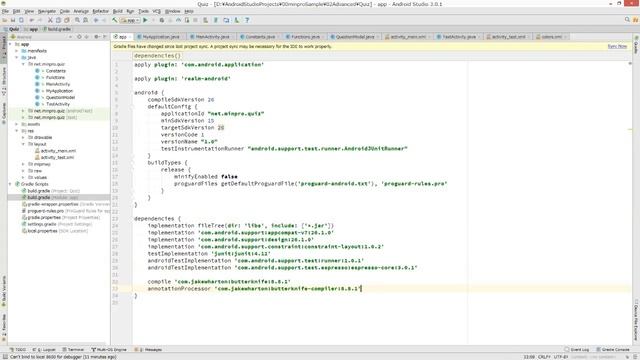Switch to MyApplication.java editor tab
This screenshot has width=640, height=360.
(160, 37)
